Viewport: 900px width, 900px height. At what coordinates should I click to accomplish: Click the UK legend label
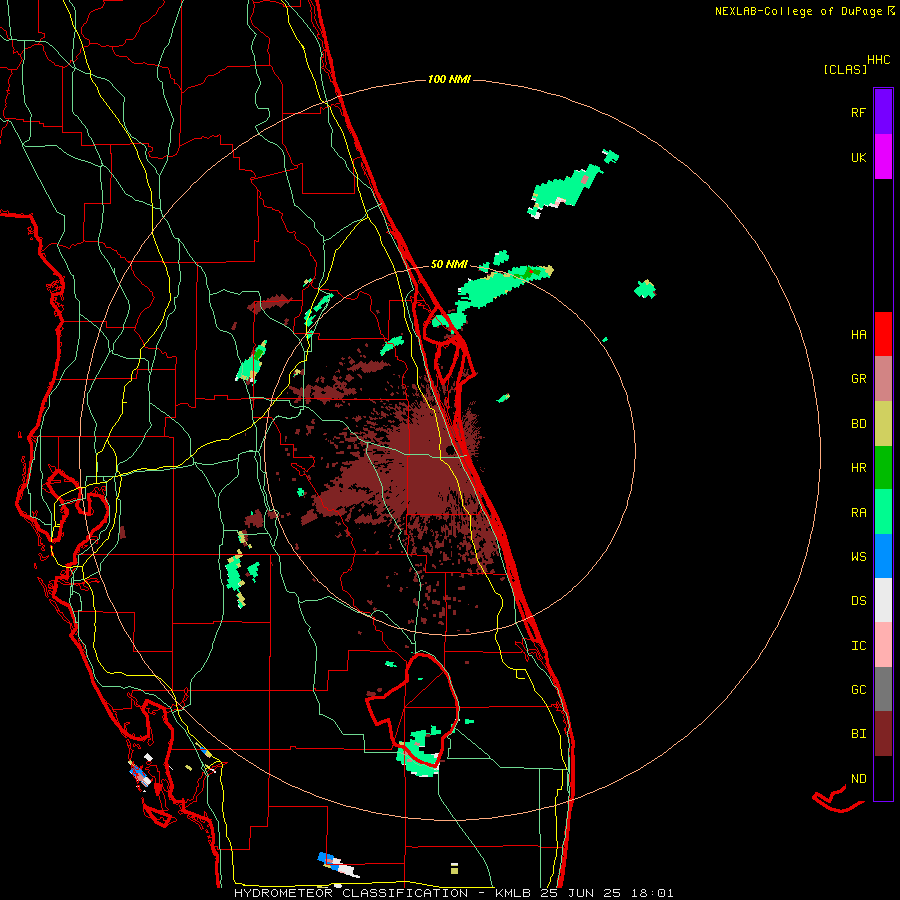(858, 157)
